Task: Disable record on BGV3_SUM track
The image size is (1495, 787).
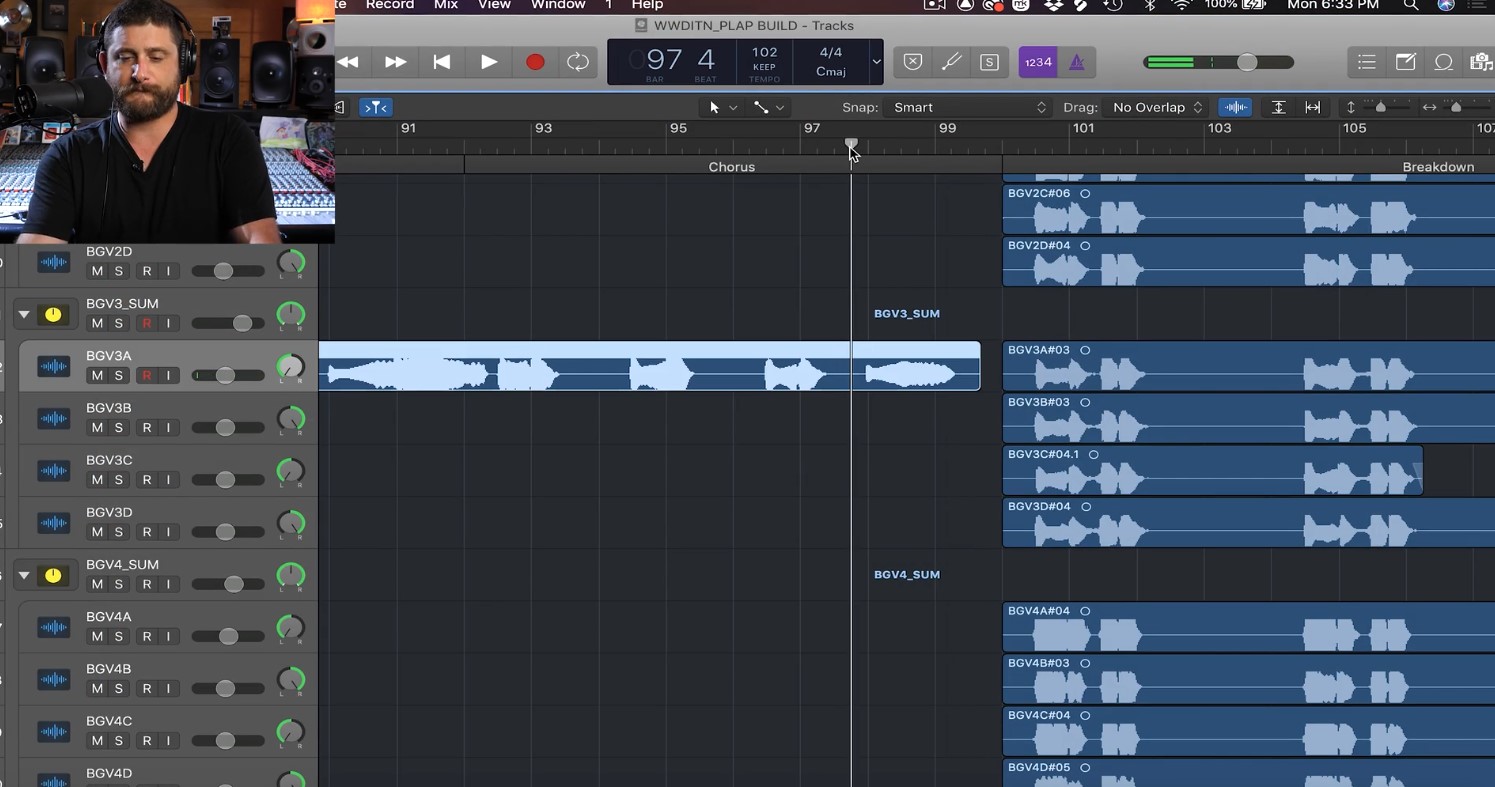Action: pyautogui.click(x=147, y=323)
